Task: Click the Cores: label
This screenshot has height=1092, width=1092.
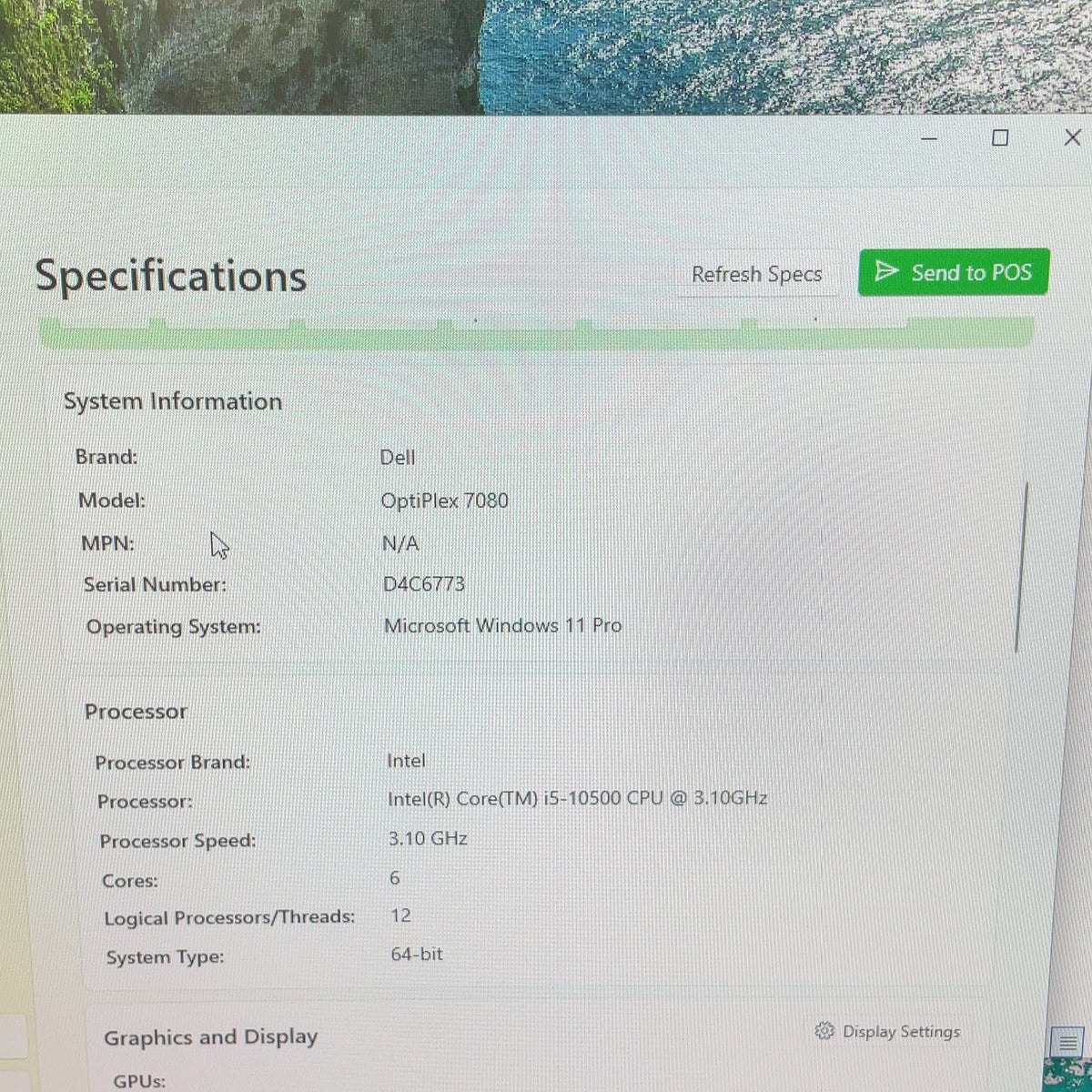Action: [130, 881]
